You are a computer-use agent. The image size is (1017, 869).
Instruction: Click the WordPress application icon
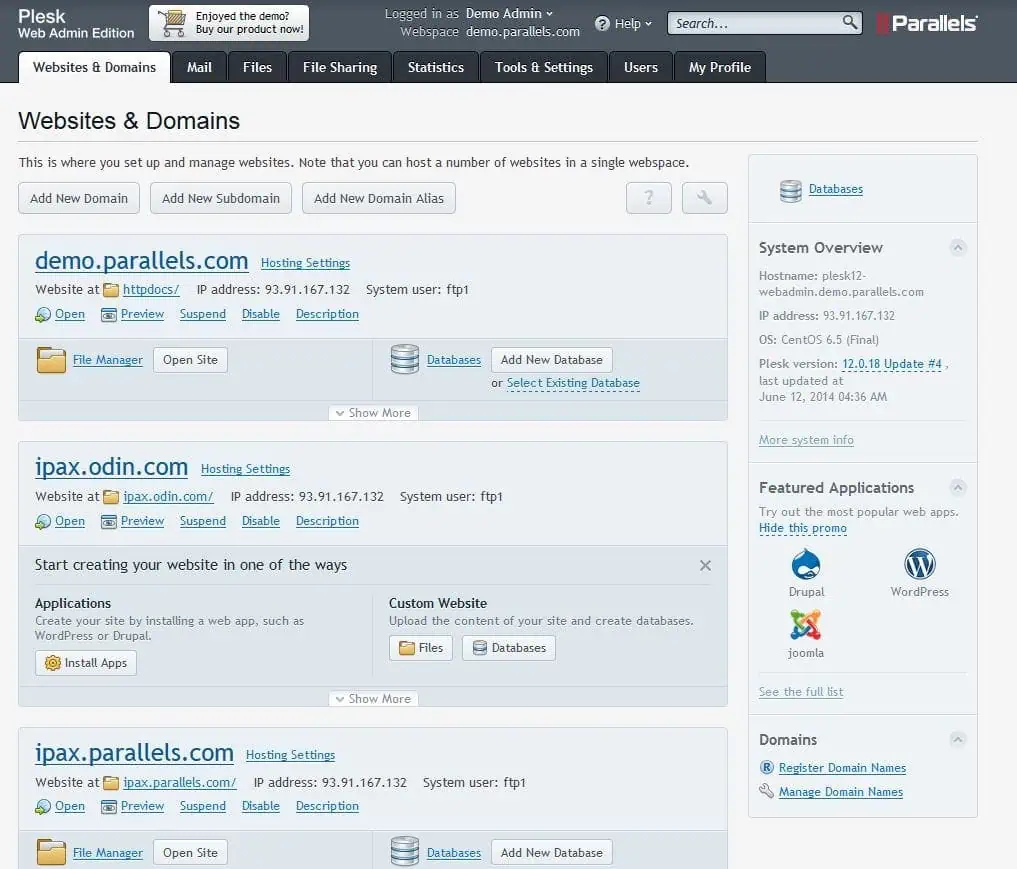coord(919,565)
